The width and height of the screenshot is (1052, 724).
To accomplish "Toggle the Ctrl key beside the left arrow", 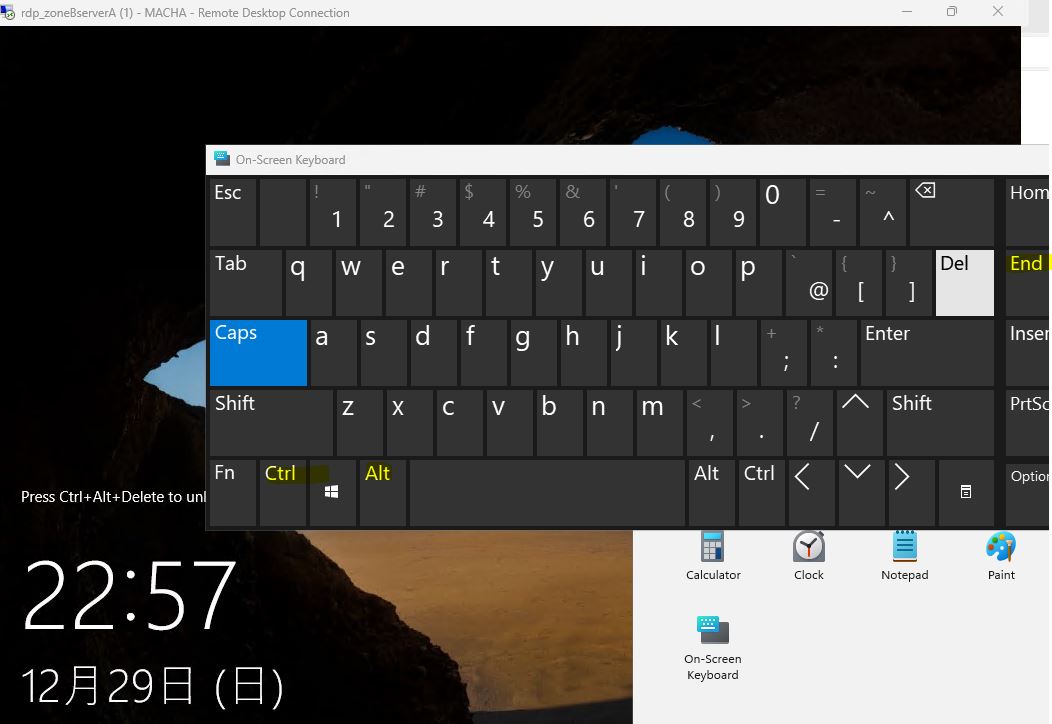I will [761, 493].
